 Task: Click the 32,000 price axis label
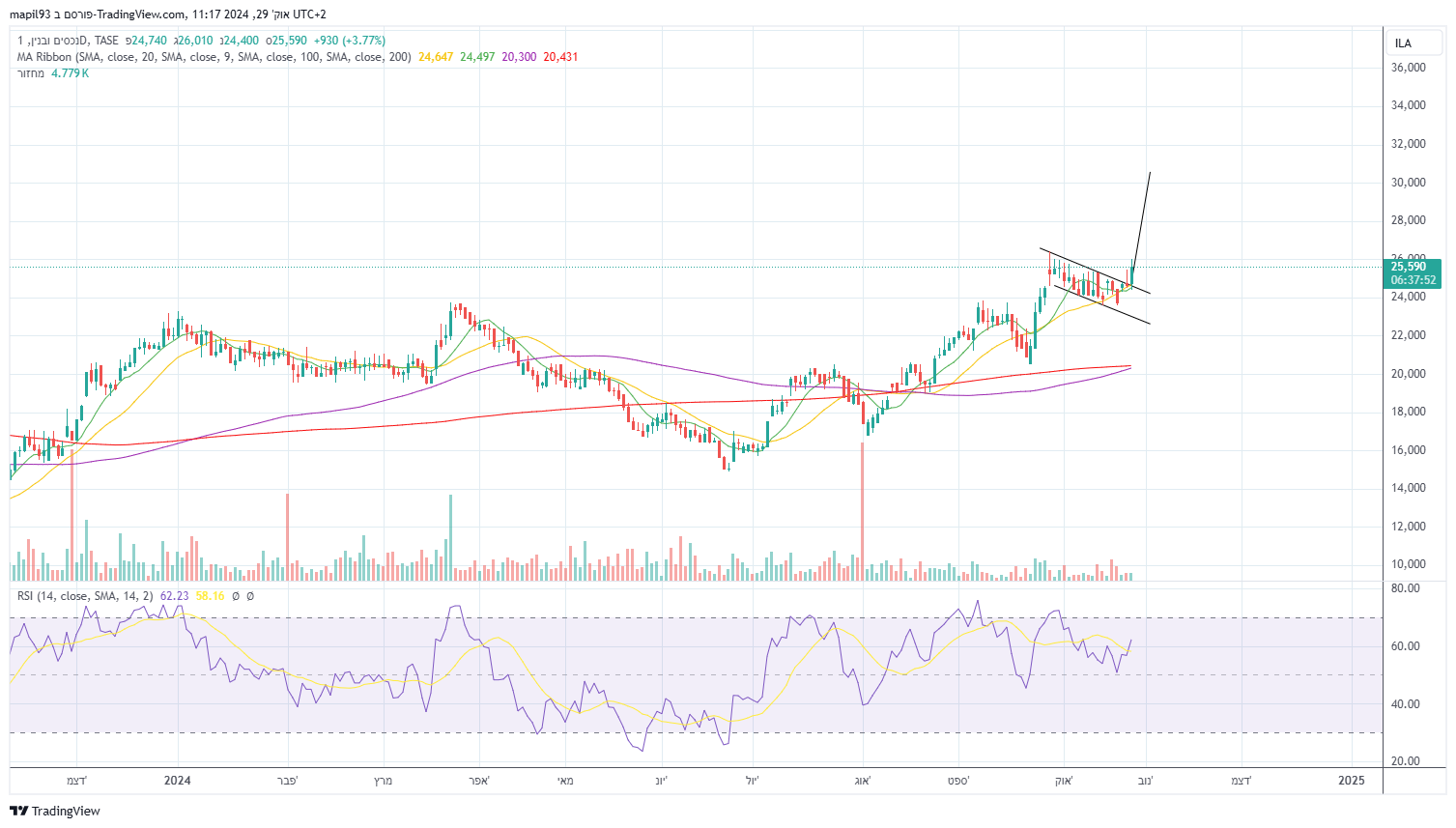click(1409, 144)
